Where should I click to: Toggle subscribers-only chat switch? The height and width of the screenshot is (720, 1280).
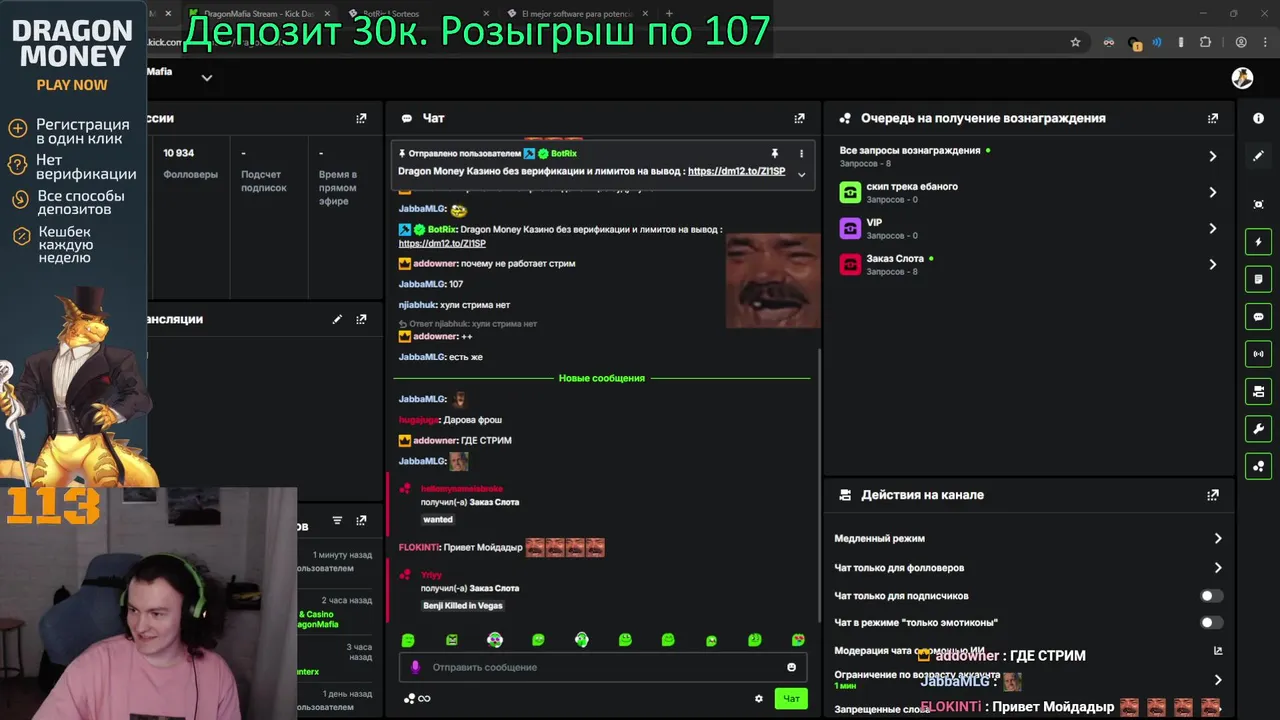(1211, 596)
